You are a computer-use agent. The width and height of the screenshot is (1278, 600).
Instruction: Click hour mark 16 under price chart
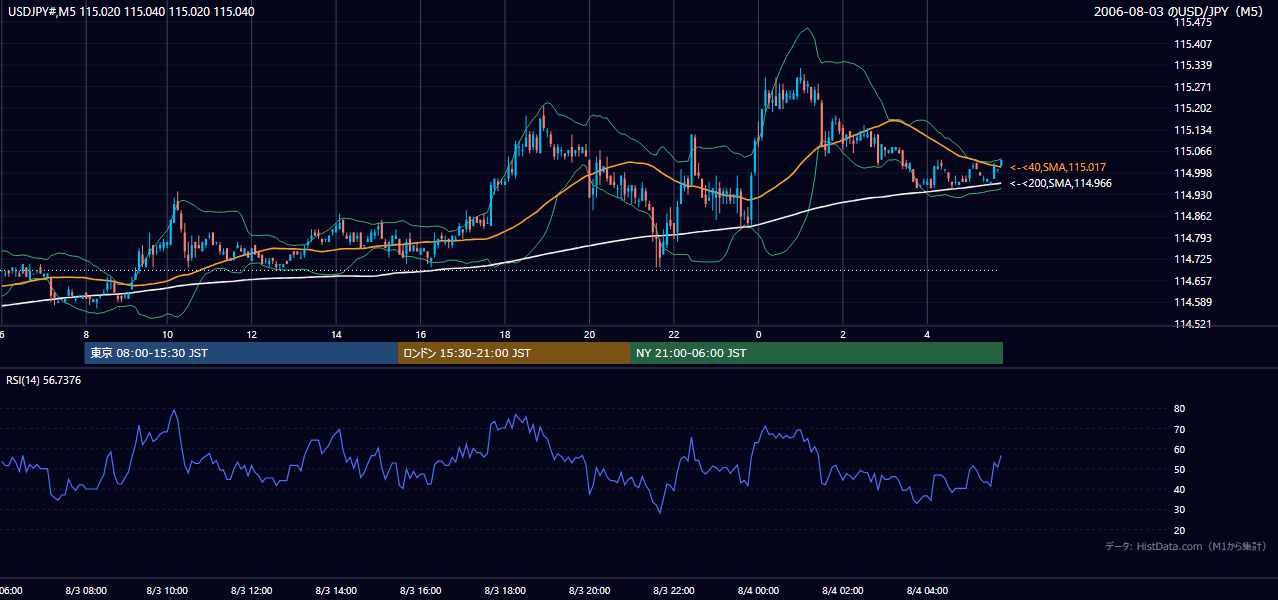(x=421, y=335)
